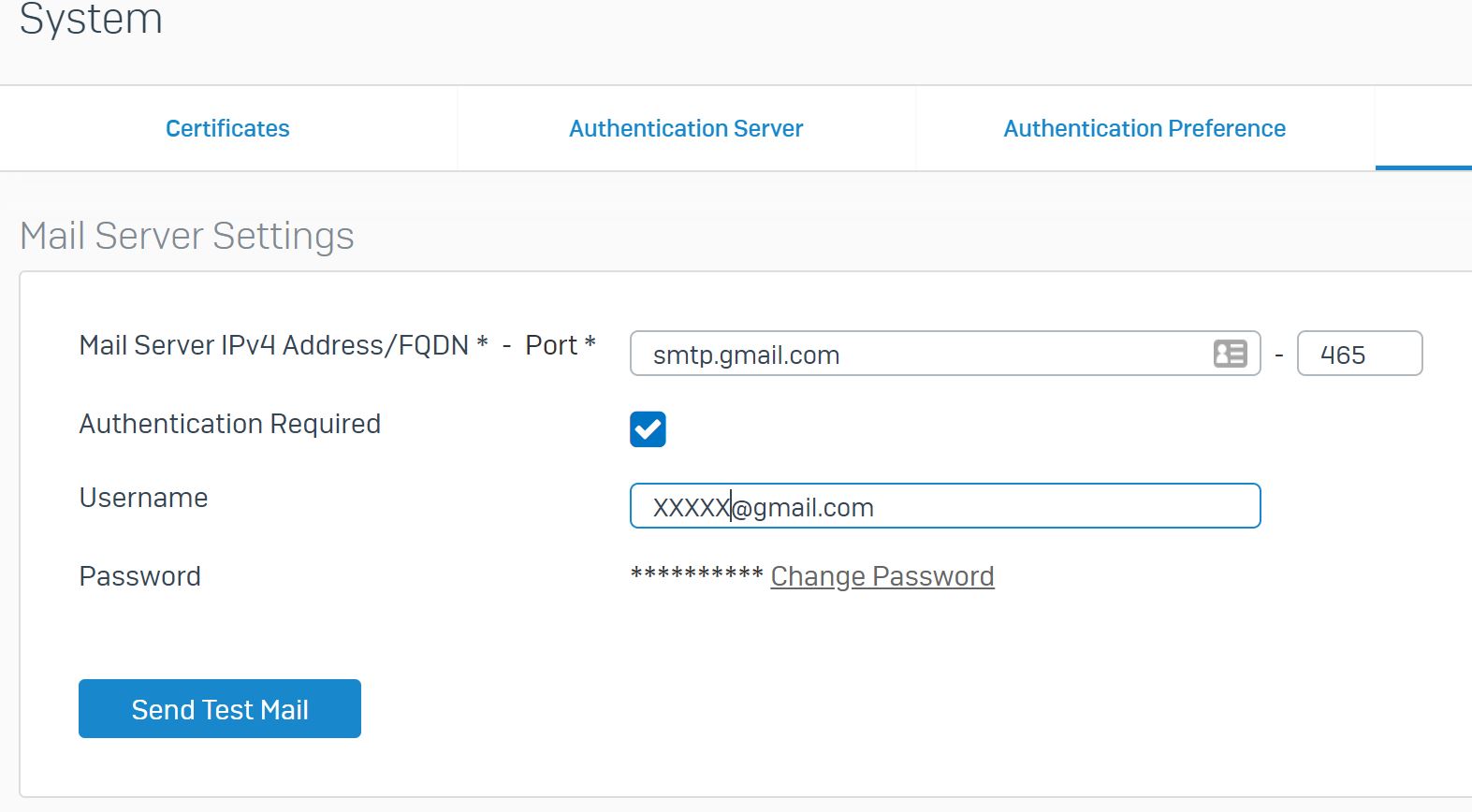Screen dimensions: 1472x812
Task: Click the dash between server and port fields
Action: [1279, 355]
